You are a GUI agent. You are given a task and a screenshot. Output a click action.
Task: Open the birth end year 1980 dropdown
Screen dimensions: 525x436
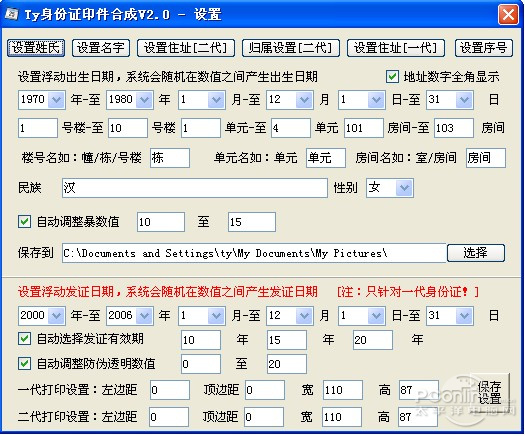[144, 99]
